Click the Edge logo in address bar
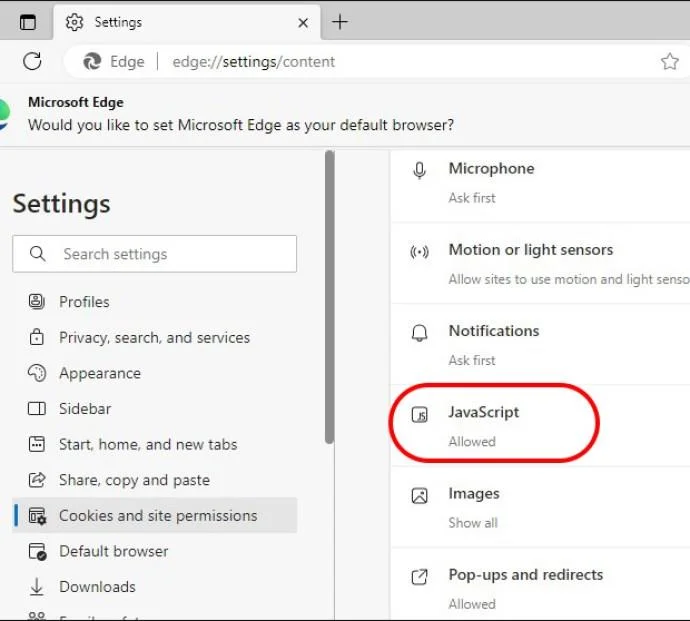The image size is (690, 621). 92,61
